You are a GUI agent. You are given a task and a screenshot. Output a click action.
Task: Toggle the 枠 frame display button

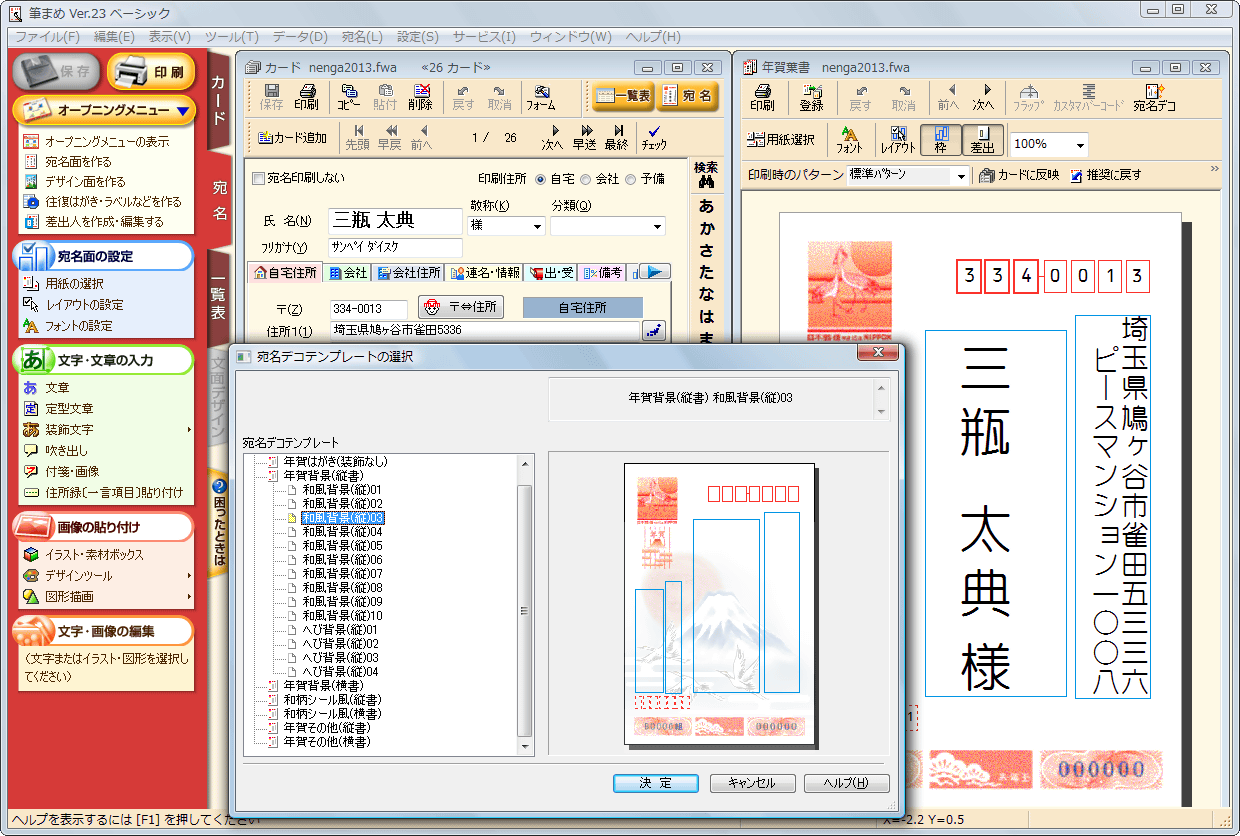point(941,141)
